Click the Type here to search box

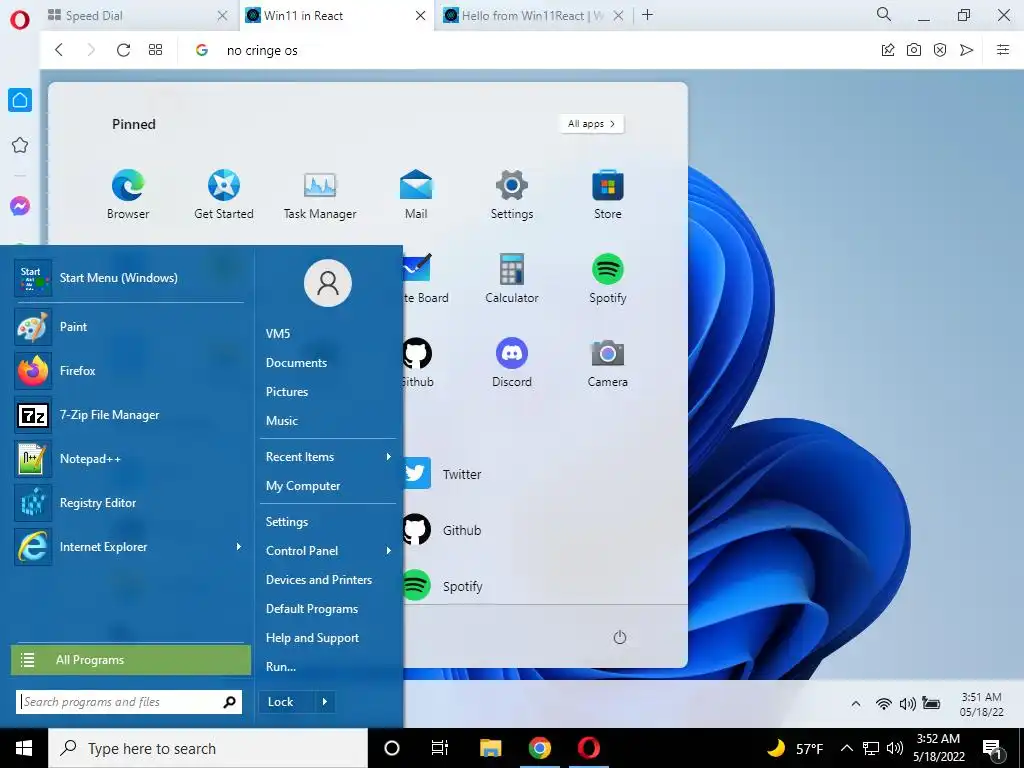[208, 748]
